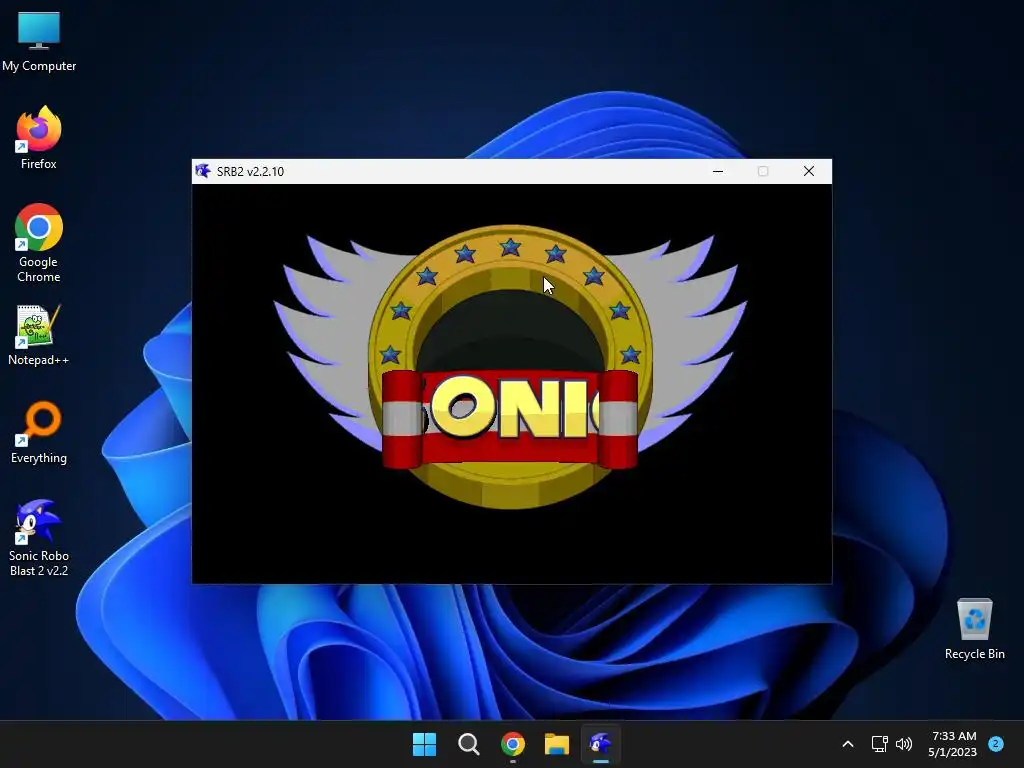The image size is (1024, 768).
Task: Open taskbar Search
Action: pos(468,744)
